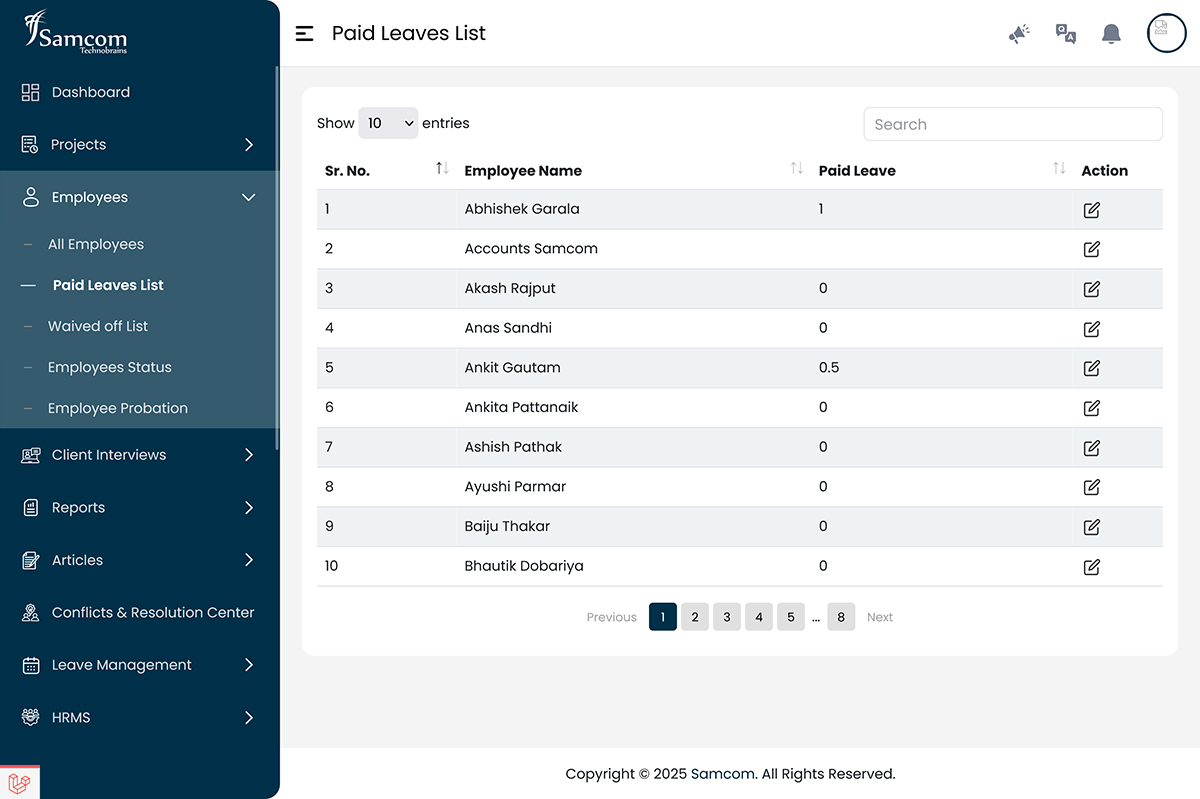Image resolution: width=1200 pixels, height=799 pixels.
Task: Edit paid leave for Abhishek Garala
Action: coord(1092,210)
